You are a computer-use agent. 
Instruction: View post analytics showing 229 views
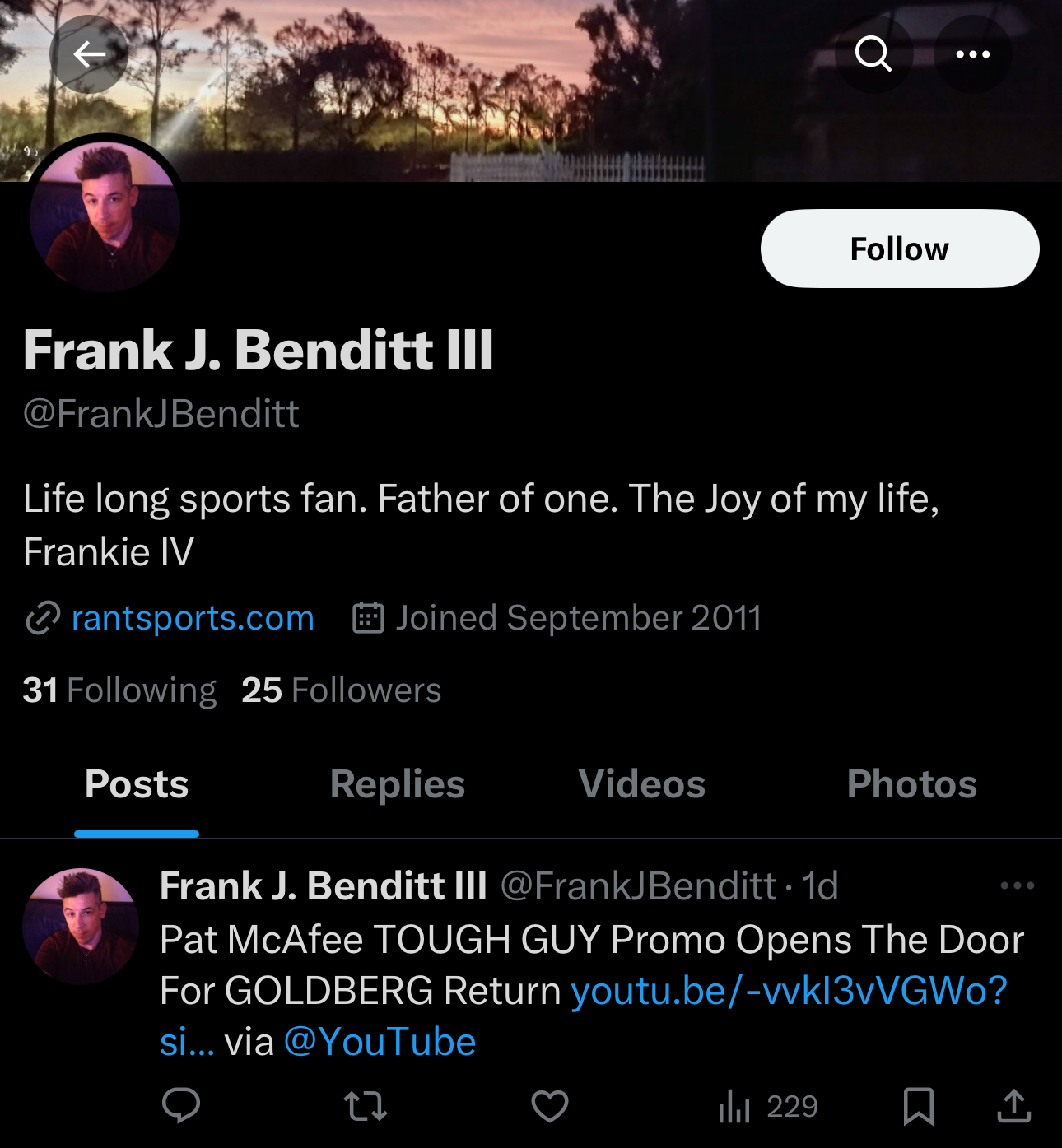[767, 1106]
